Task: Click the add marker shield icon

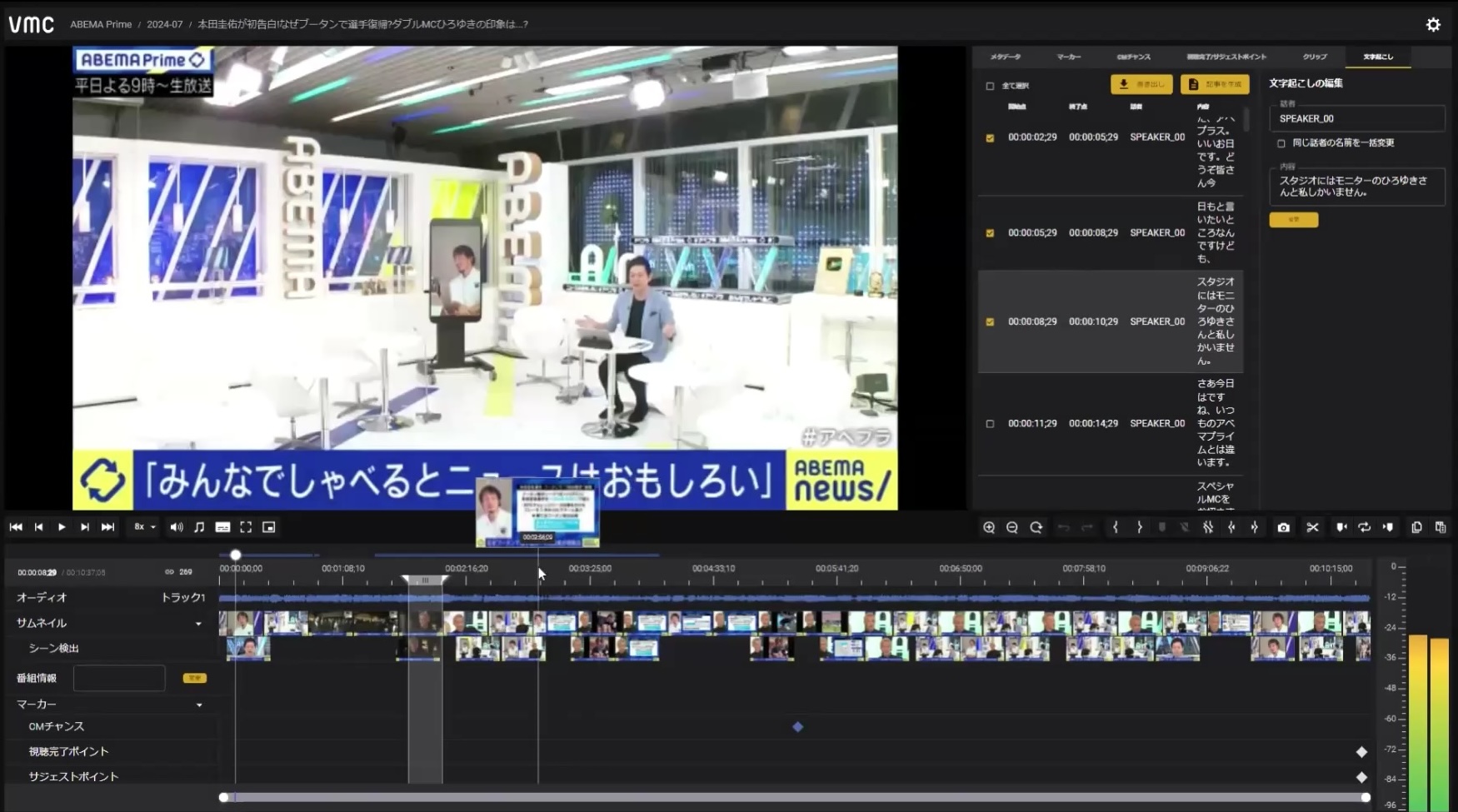Action: click(1162, 527)
